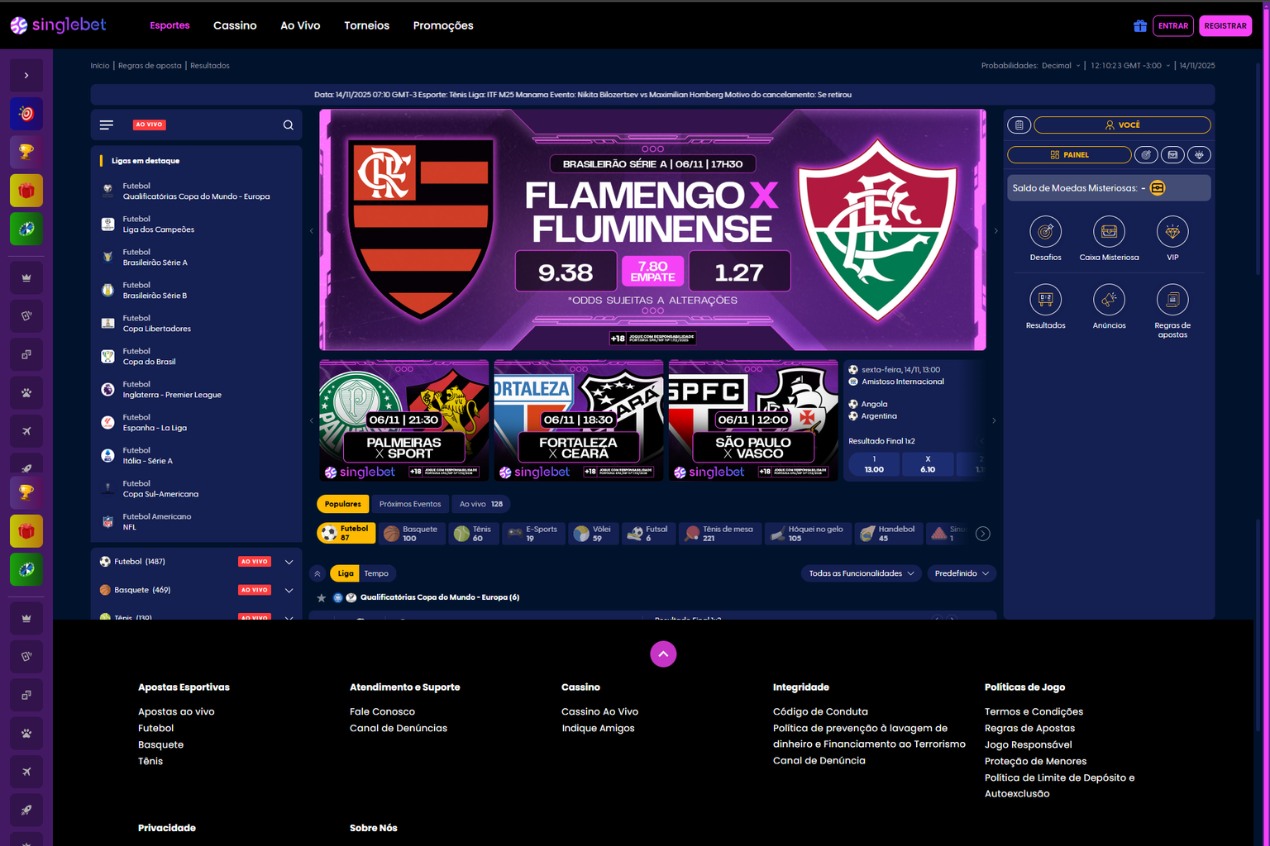Switch to the Próximos Eventos tab
Screen dimensions: 1270x846
[x=410, y=504]
